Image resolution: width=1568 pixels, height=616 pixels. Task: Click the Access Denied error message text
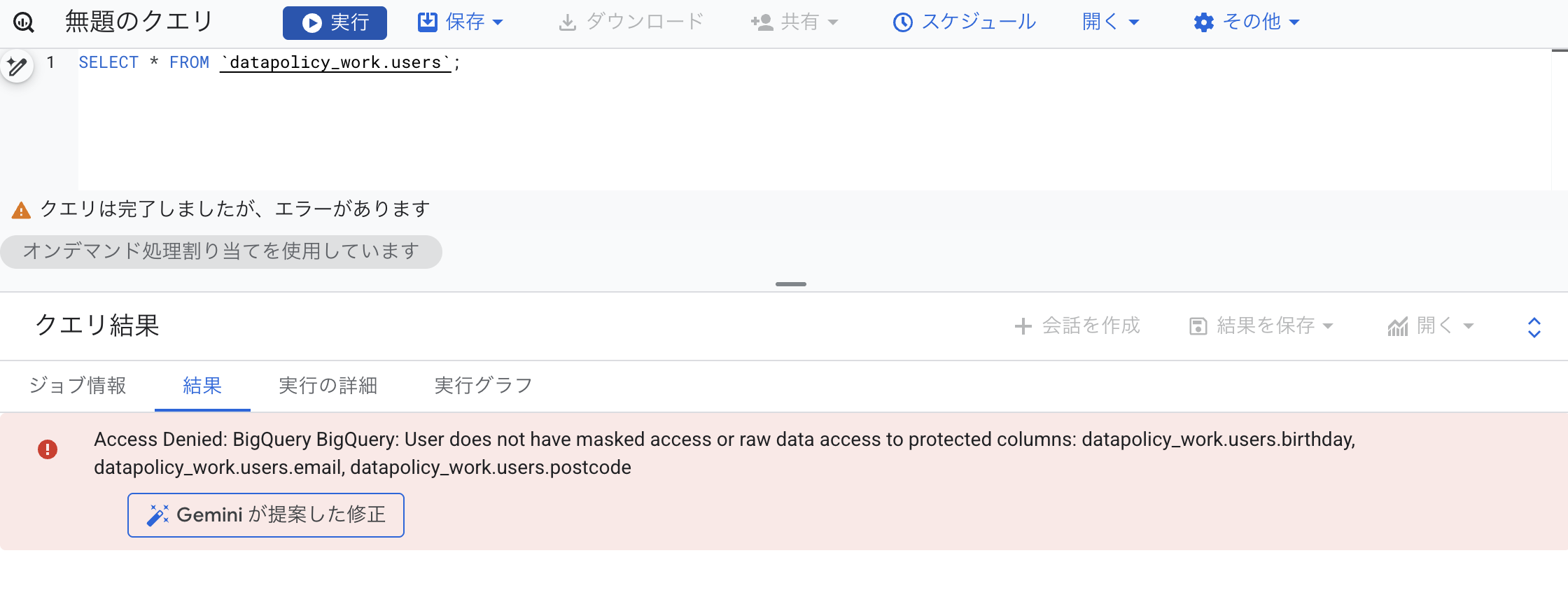(x=724, y=453)
